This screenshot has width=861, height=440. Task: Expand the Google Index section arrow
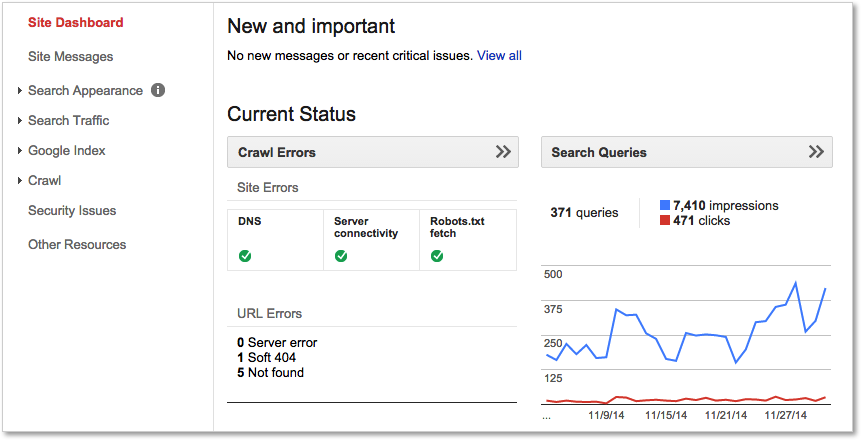20,151
